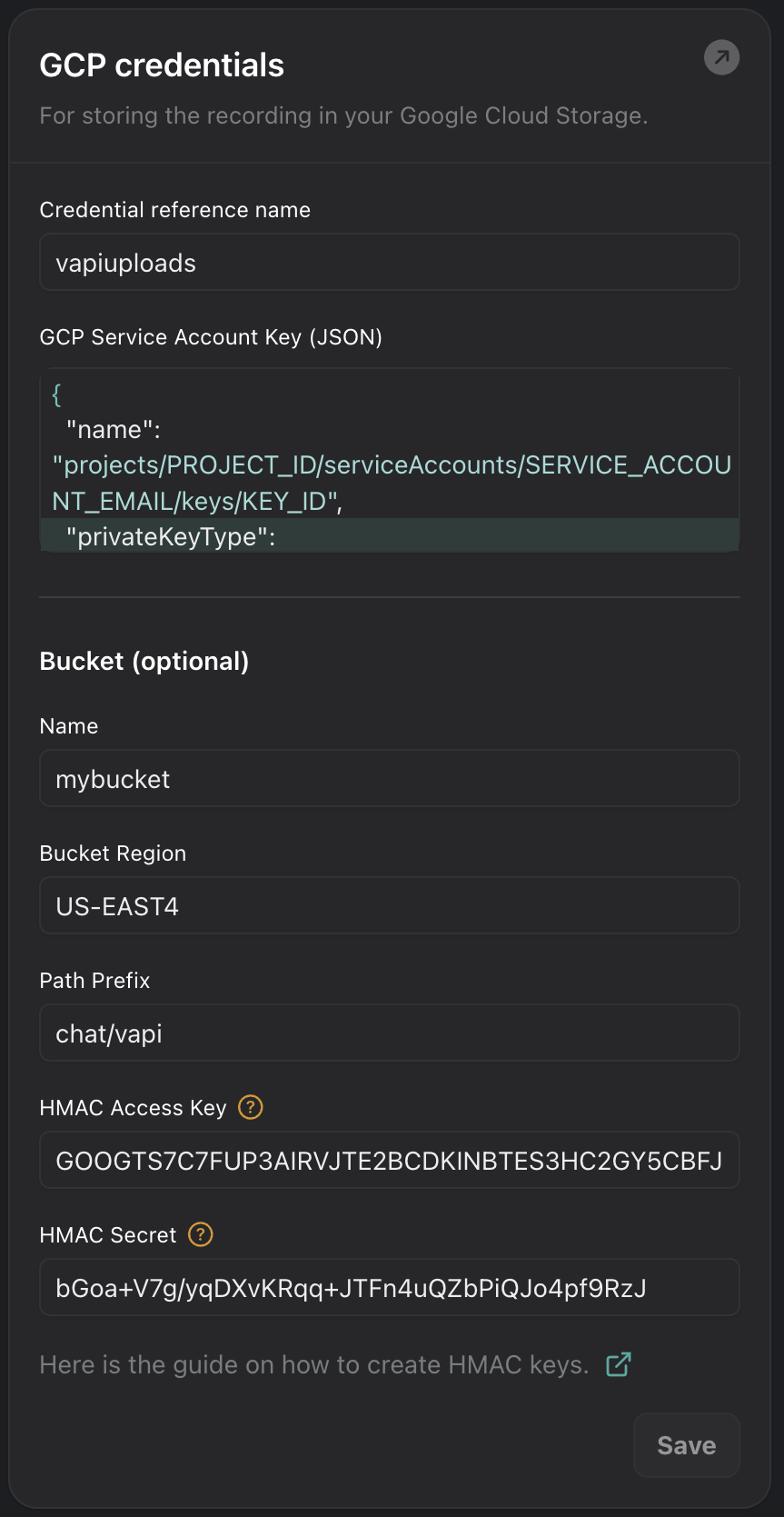Click the "Credential reference name" label
Screen dimensions: 784x1517
(x=174, y=210)
